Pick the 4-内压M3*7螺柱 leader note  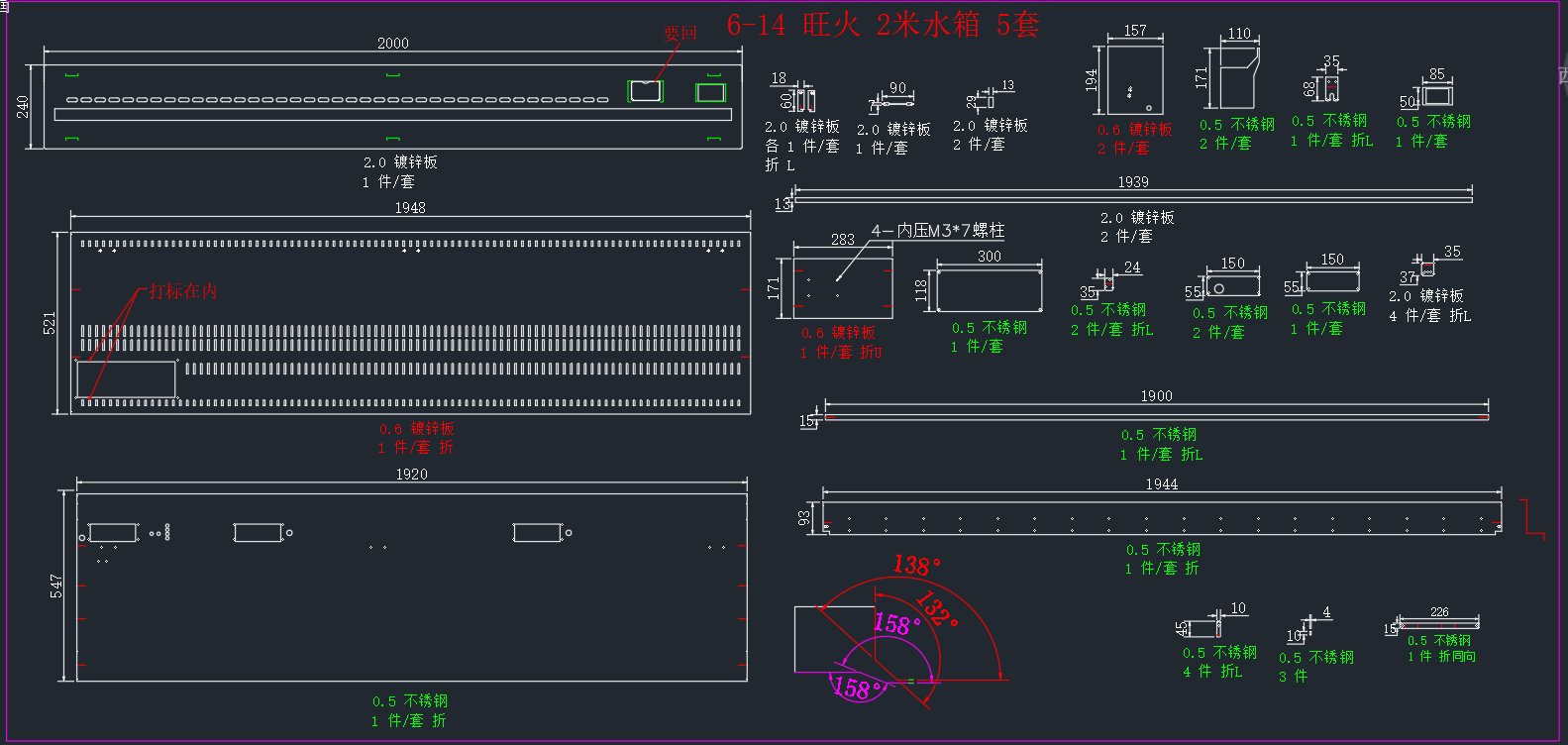click(x=938, y=231)
